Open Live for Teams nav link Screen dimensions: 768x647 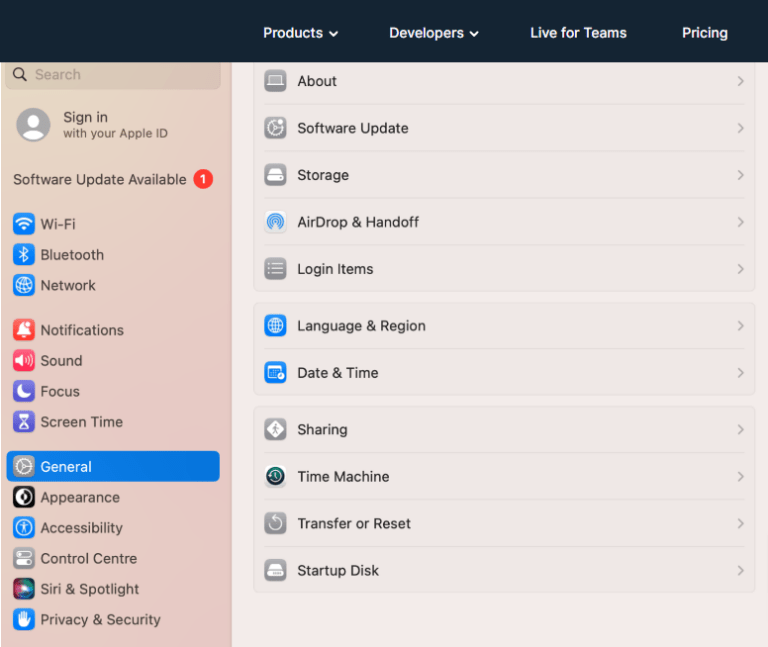click(x=578, y=33)
